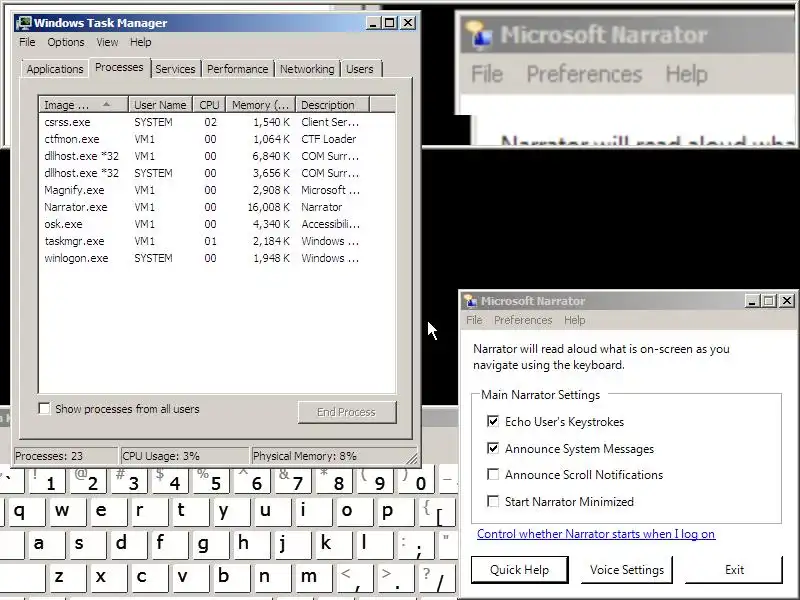Select the csrss.exe process row
The width and height of the screenshot is (800, 600).
click(x=217, y=122)
